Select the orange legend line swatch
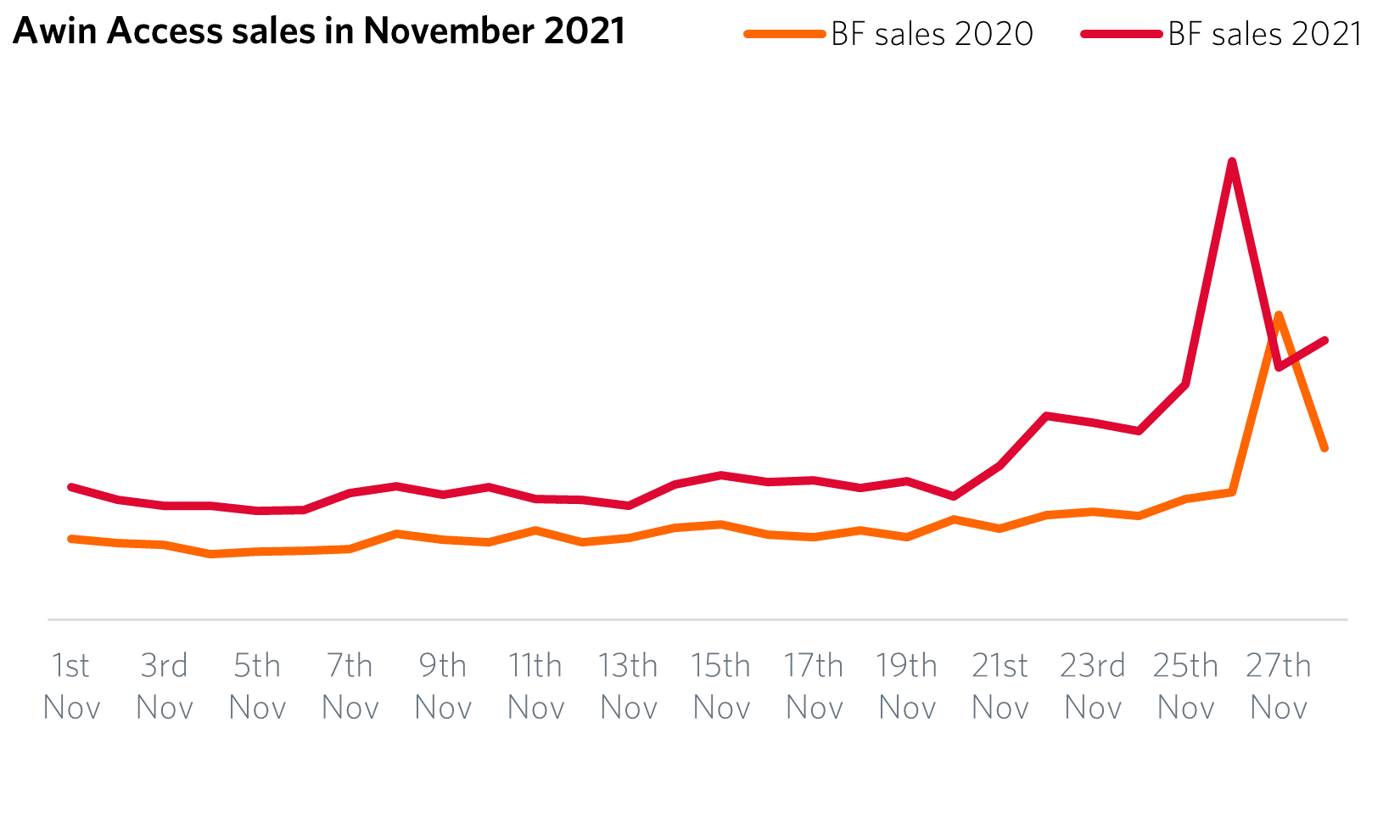The width and height of the screenshot is (1400, 840). [x=785, y=34]
